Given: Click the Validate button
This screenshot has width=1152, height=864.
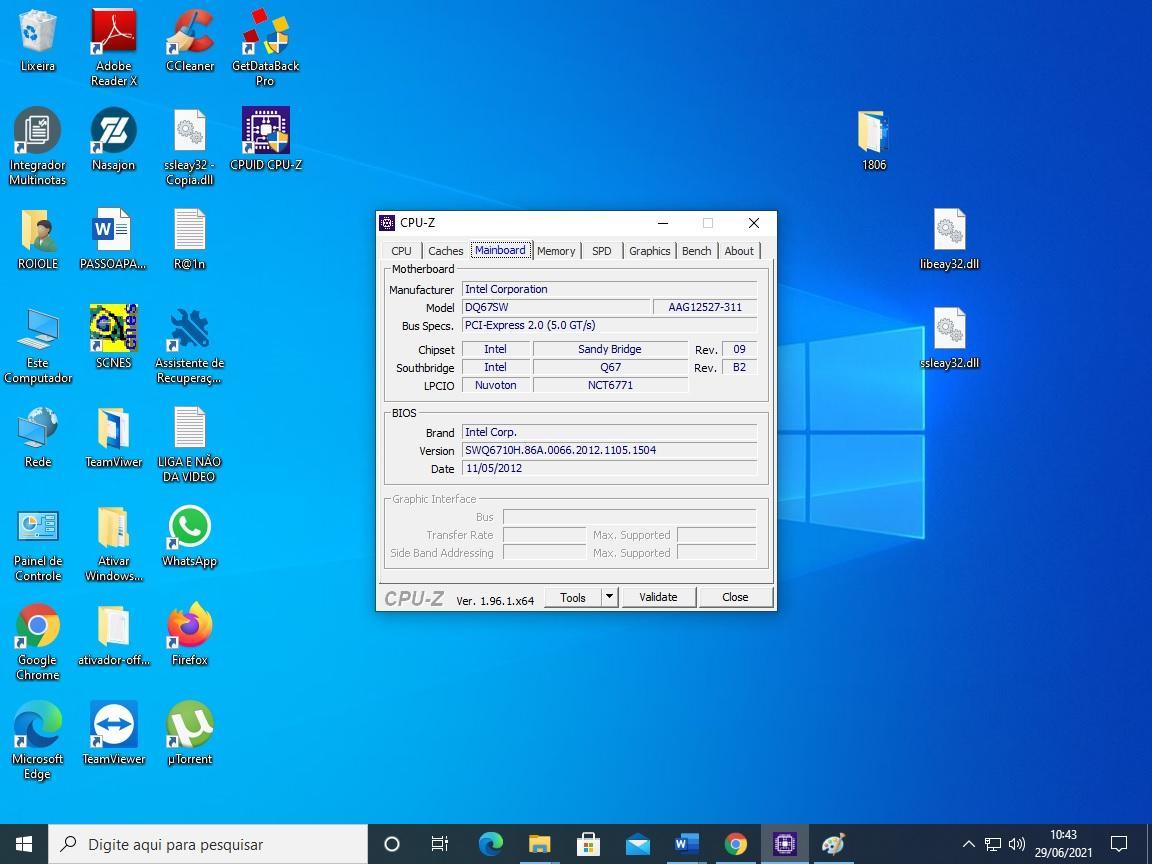Looking at the screenshot, I should 658,597.
